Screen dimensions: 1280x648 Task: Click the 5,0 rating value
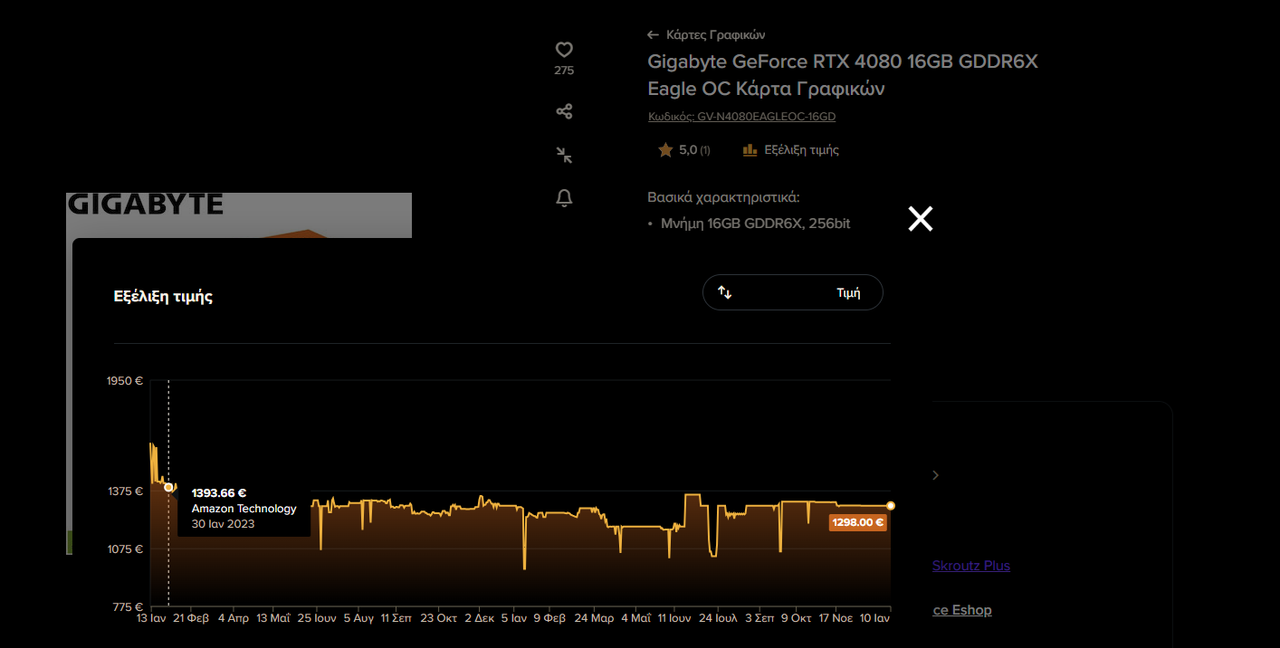687,150
